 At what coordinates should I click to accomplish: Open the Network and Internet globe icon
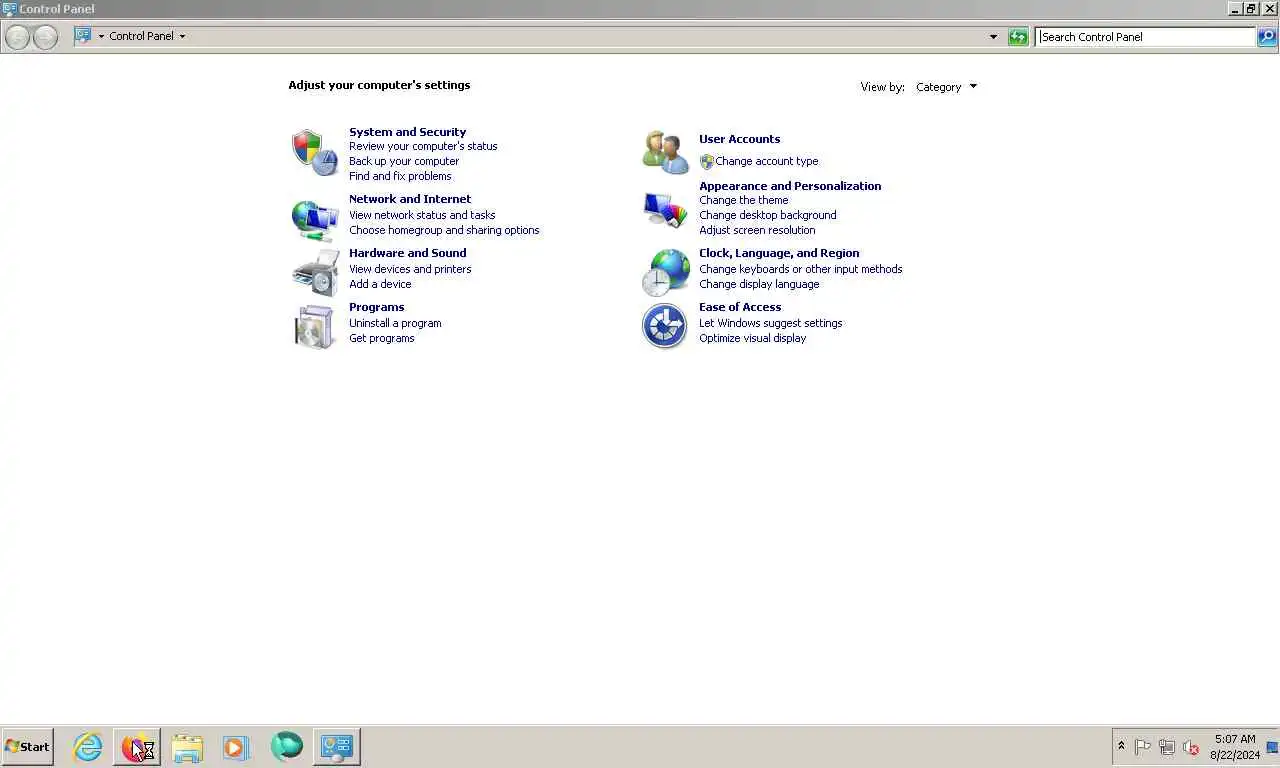315,219
